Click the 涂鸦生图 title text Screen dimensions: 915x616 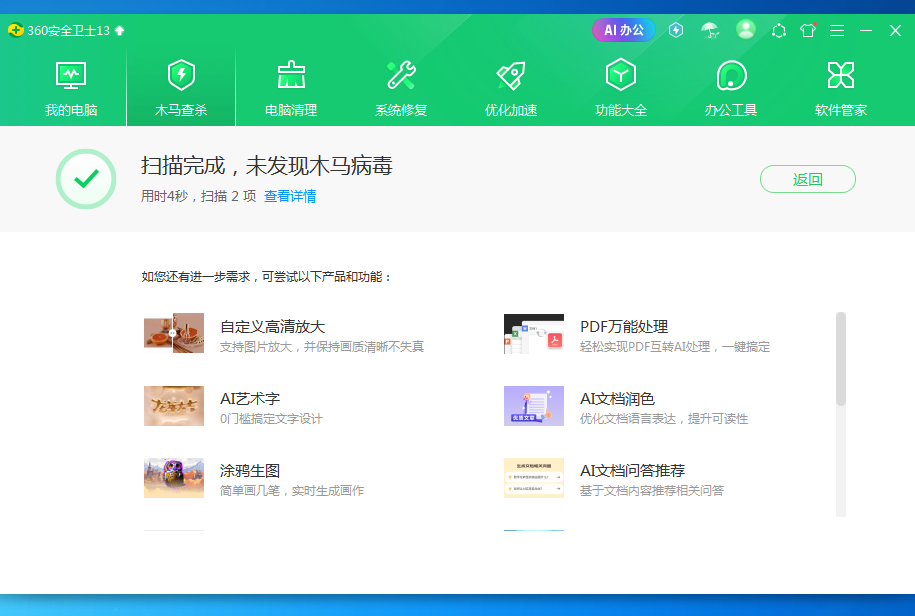[x=250, y=471]
